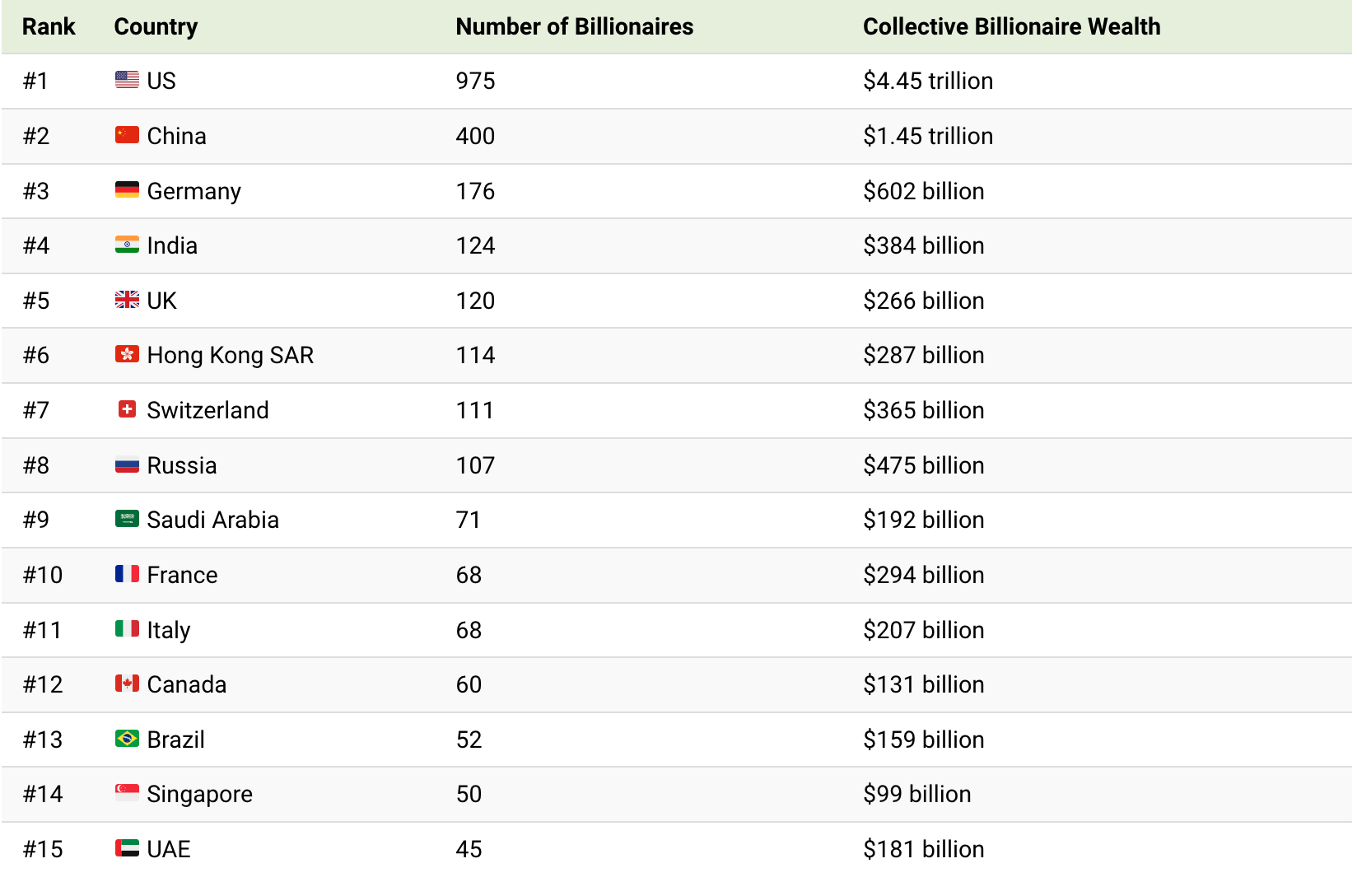1357x896 pixels.
Task: Click the billionaire count 975
Action: pos(476,81)
